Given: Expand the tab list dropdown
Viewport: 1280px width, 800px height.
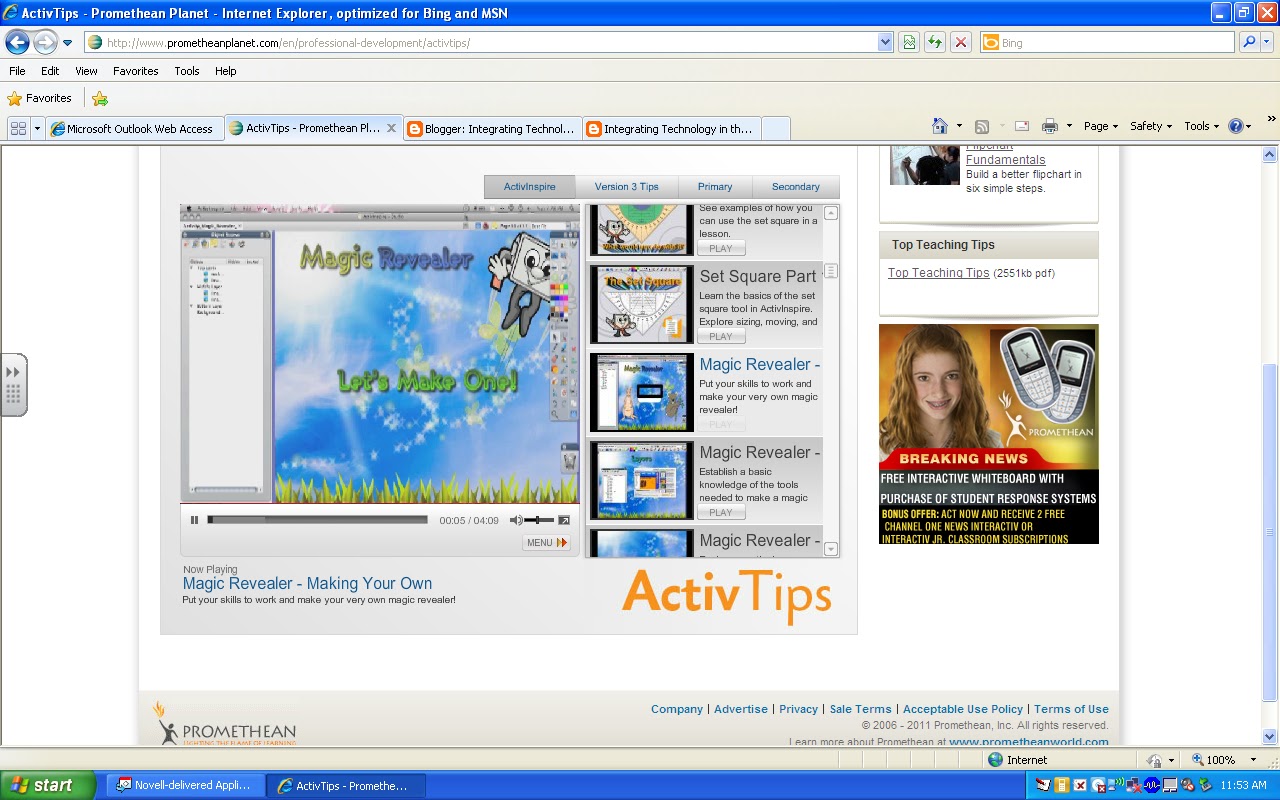Looking at the screenshot, I should pos(37,128).
